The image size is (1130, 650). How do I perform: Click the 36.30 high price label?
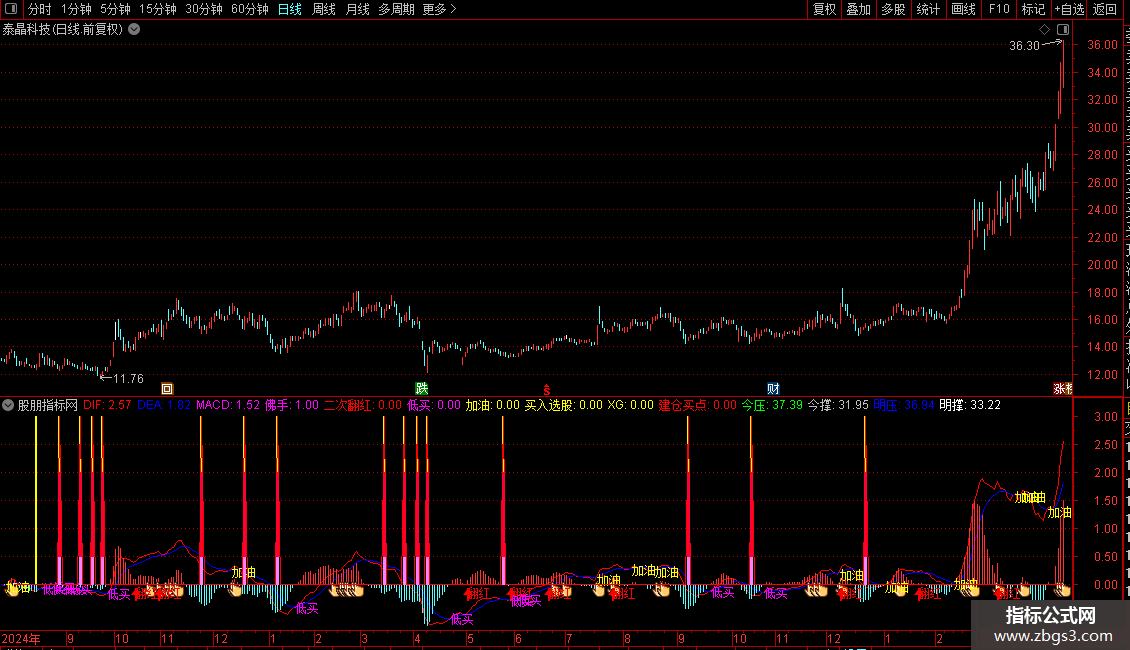tap(1024, 46)
